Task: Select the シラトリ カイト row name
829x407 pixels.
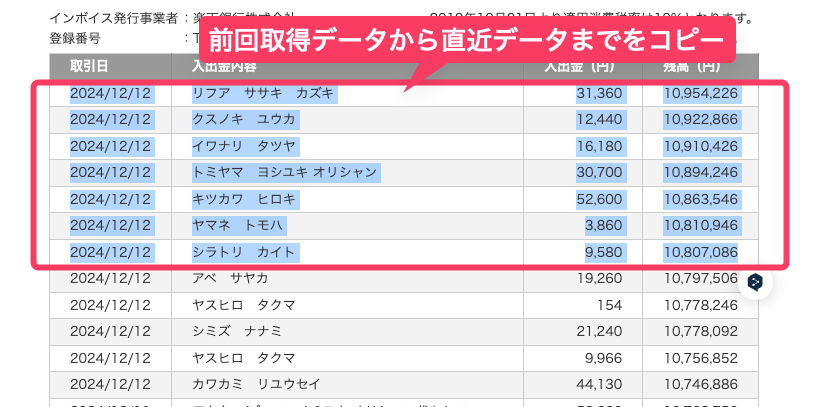Action: 244,251
